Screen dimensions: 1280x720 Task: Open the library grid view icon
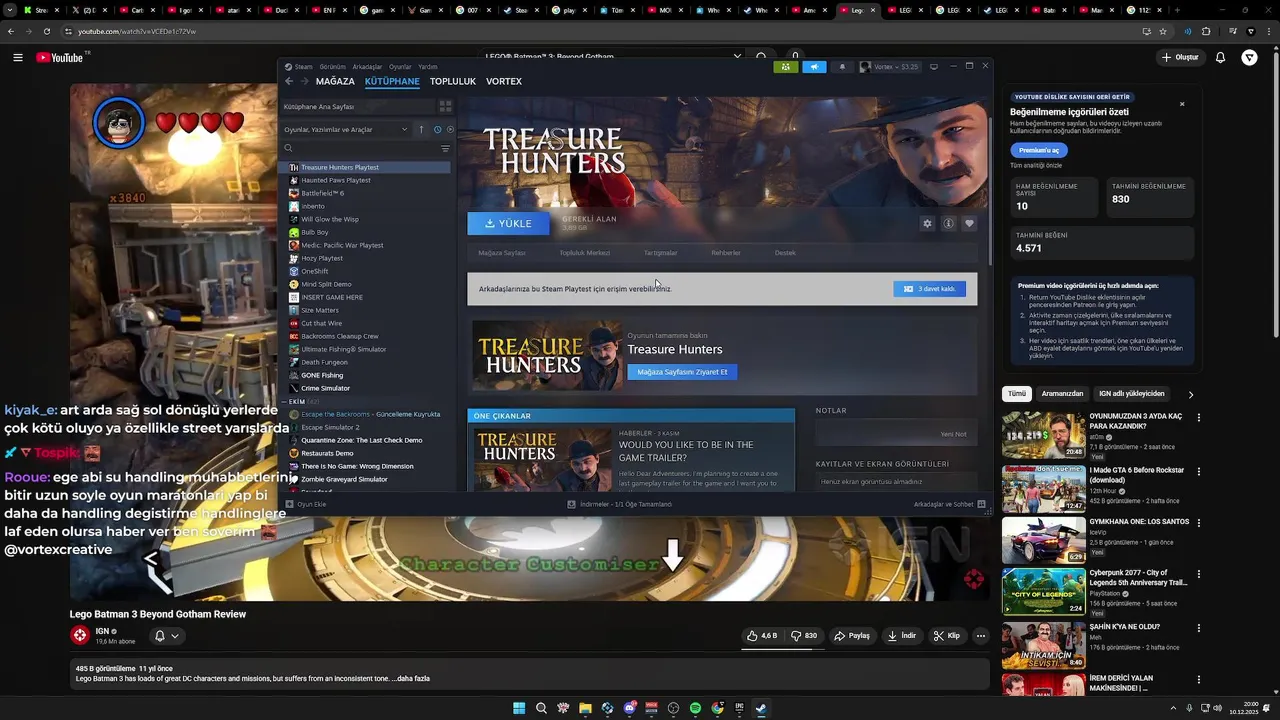click(x=445, y=106)
